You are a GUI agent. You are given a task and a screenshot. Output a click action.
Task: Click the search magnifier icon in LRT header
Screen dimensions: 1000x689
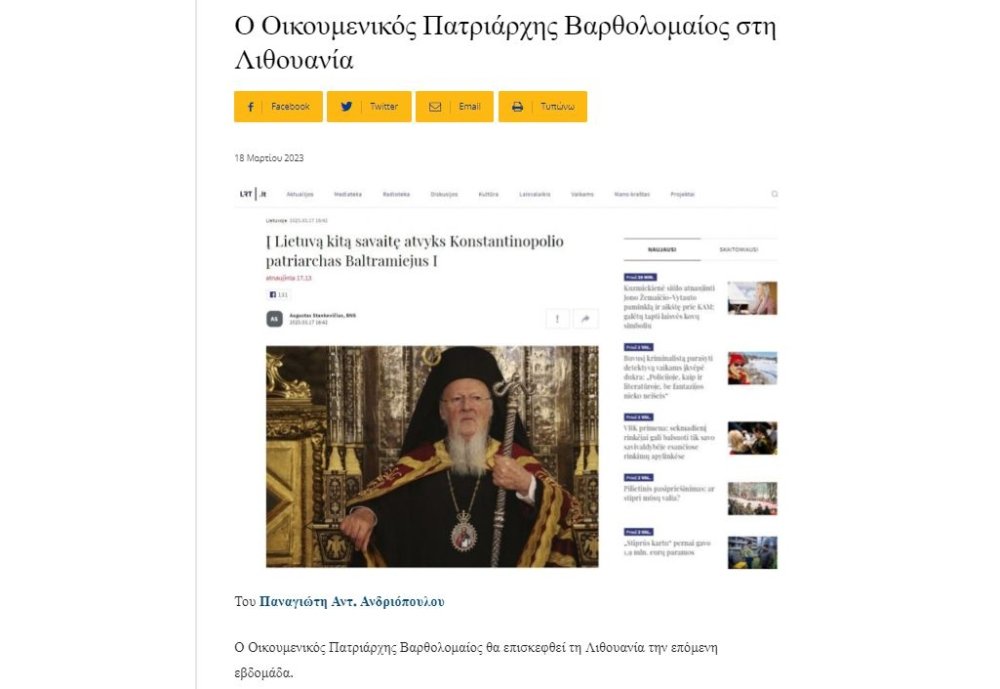click(x=774, y=194)
